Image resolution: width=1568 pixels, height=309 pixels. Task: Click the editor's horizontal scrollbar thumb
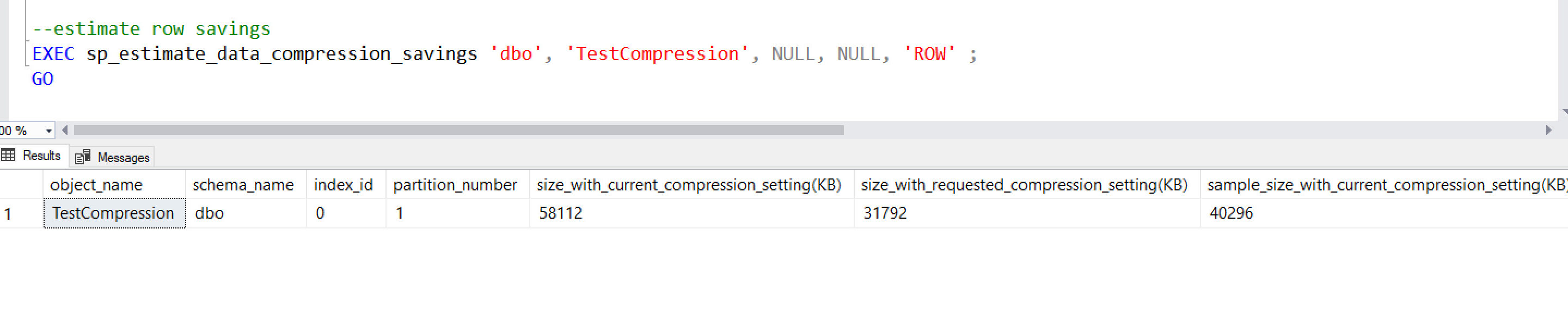(x=458, y=130)
